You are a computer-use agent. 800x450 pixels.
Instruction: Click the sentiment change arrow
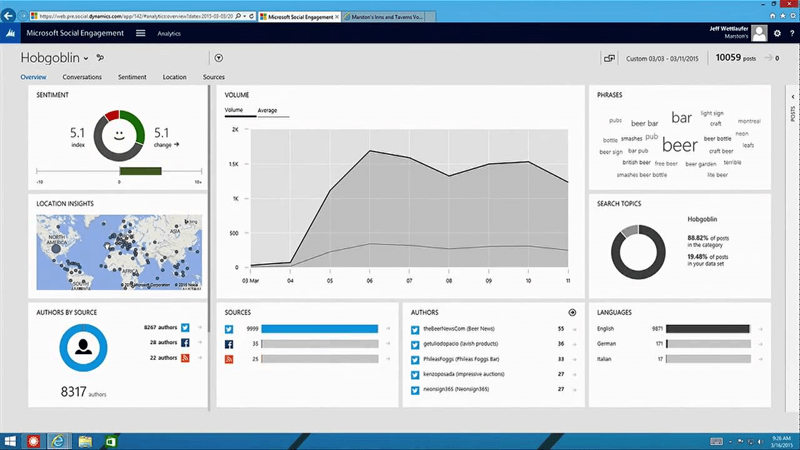pyautogui.click(x=177, y=144)
